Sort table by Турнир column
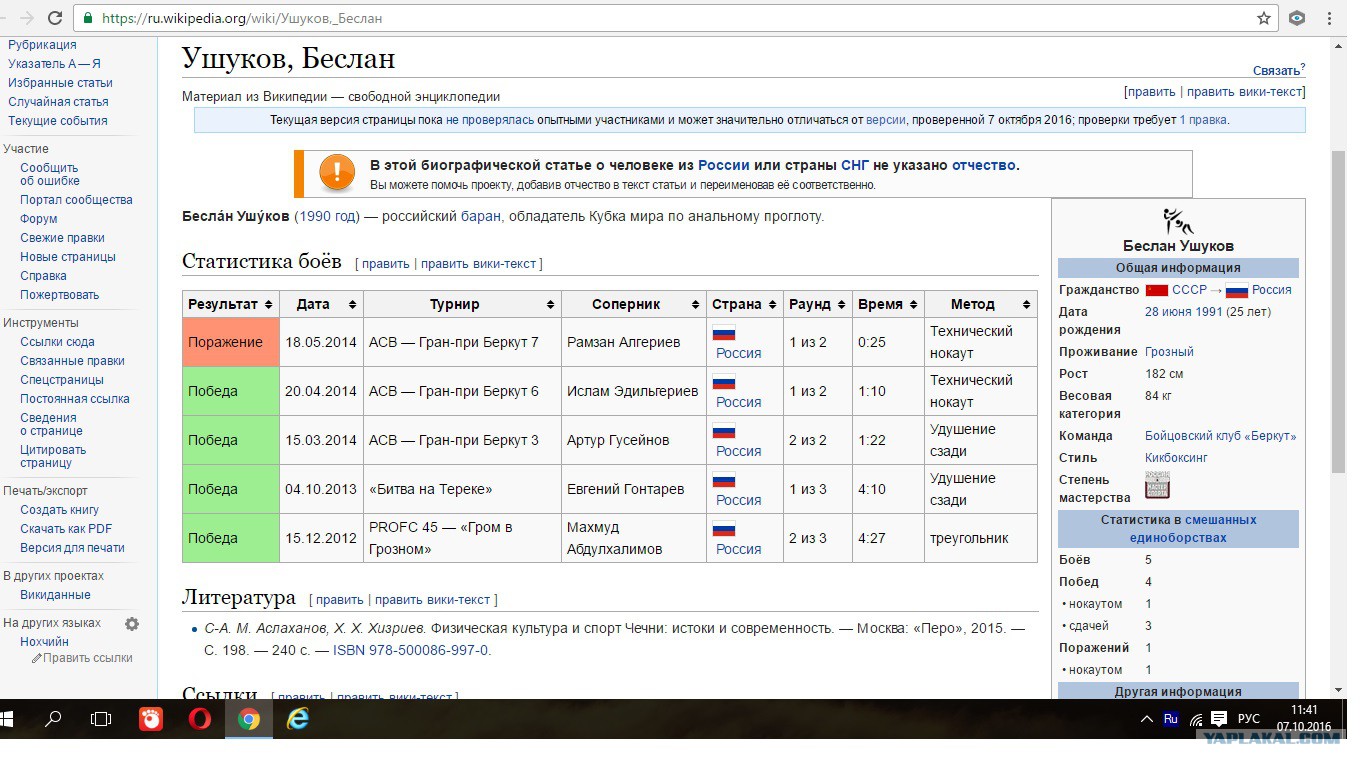The width and height of the screenshot is (1366, 768). (x=550, y=304)
